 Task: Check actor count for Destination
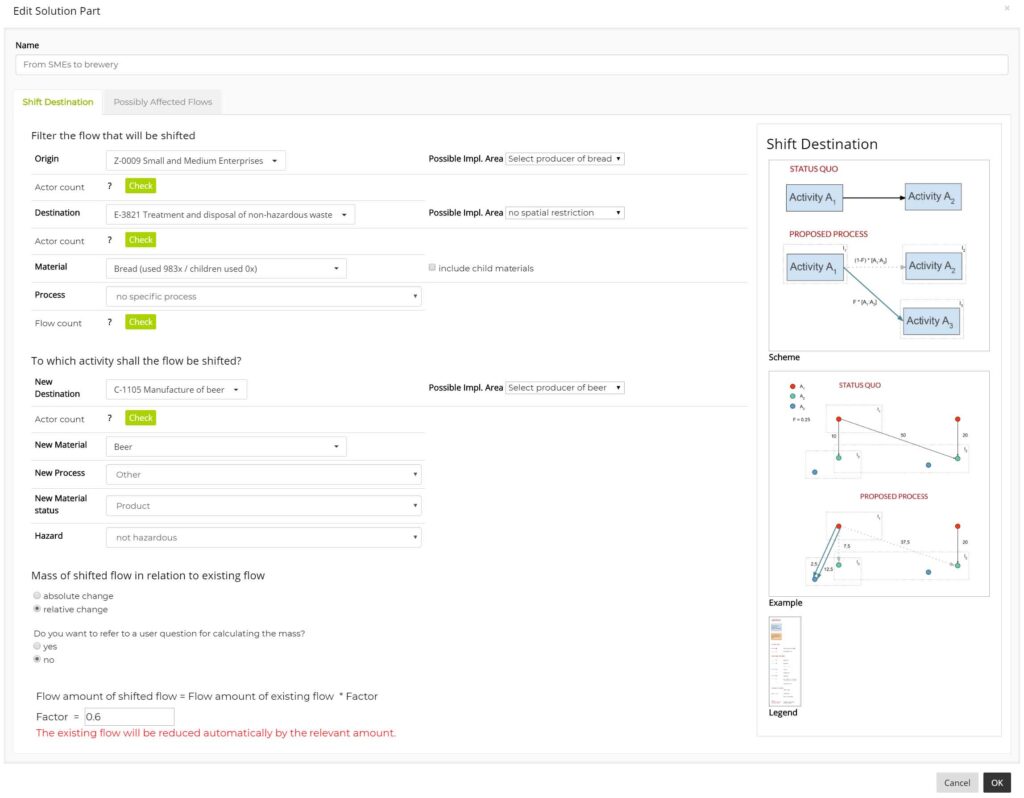click(x=140, y=240)
